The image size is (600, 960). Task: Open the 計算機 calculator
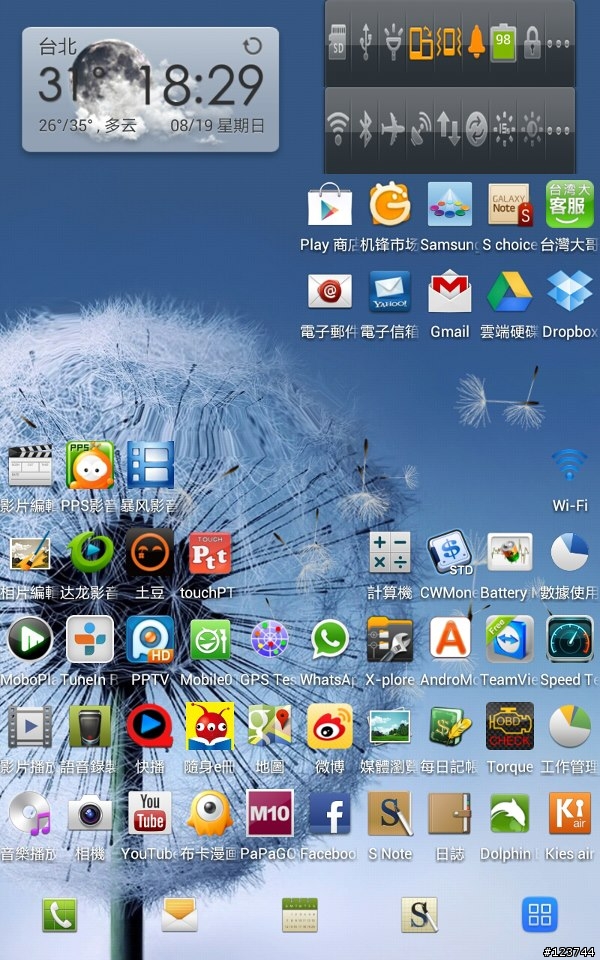point(389,552)
